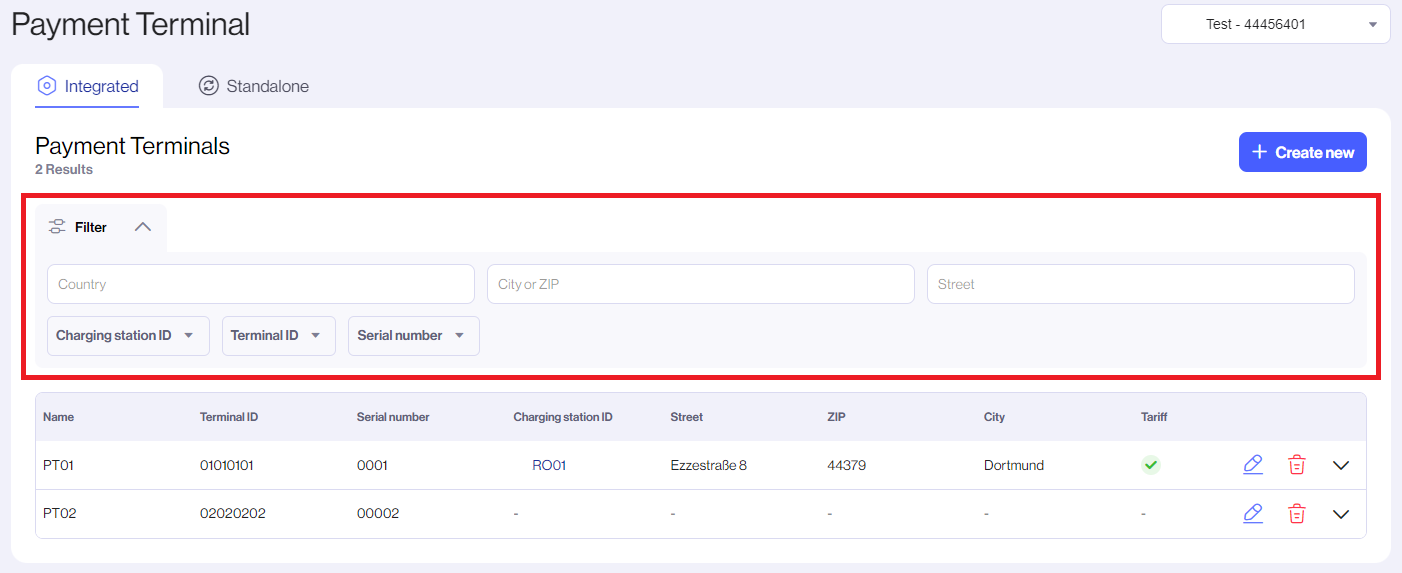This screenshot has height=573, width=1402.
Task: Click the Charging station ID column header
Action: [x=563, y=417]
